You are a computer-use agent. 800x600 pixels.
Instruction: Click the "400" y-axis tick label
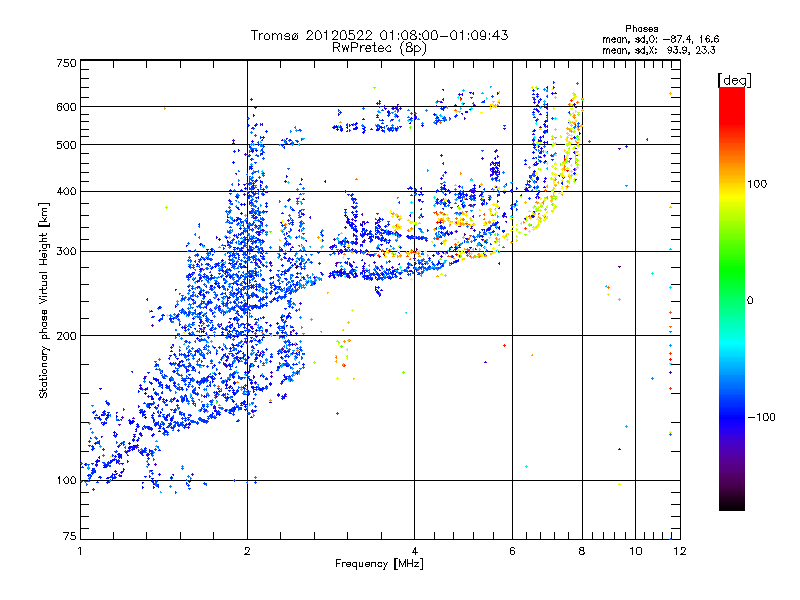click(x=66, y=192)
